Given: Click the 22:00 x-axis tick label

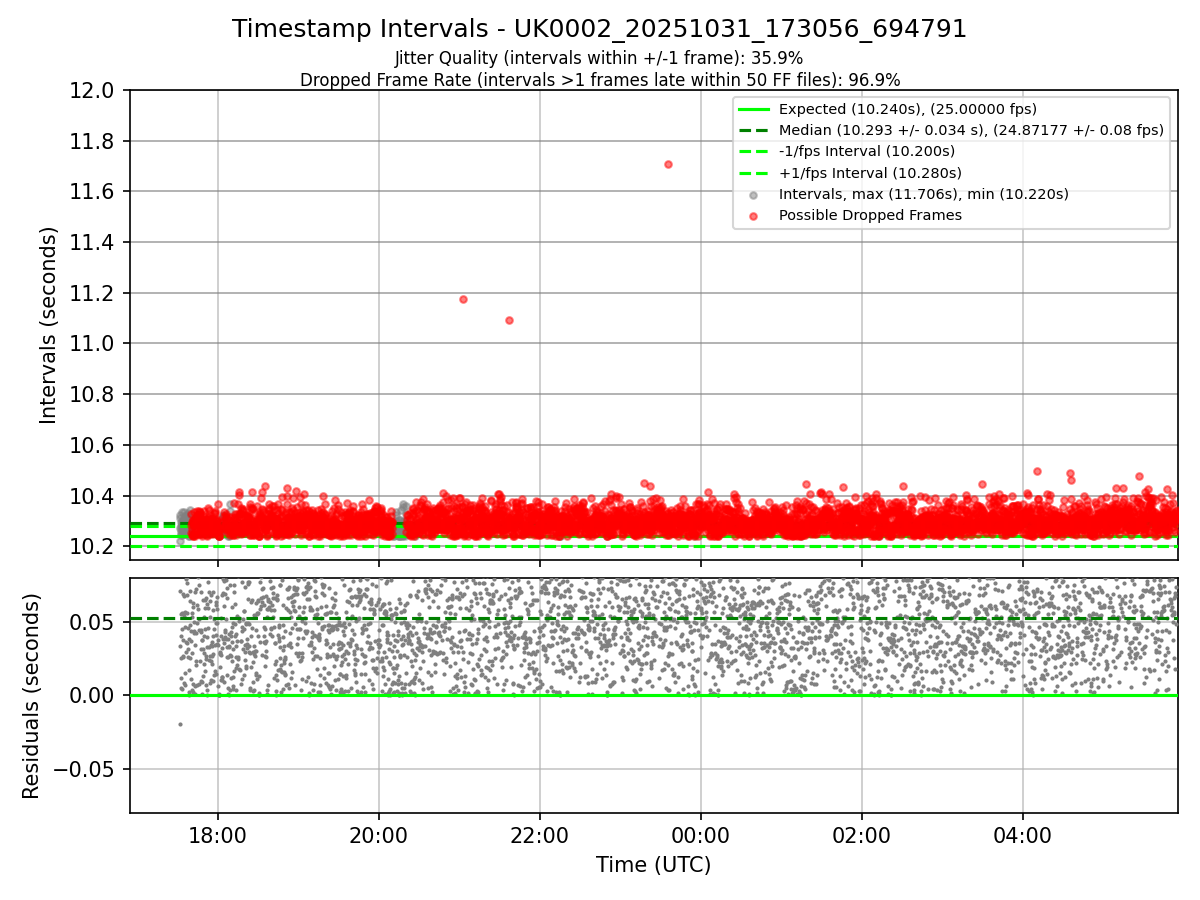Looking at the screenshot, I should pyautogui.click(x=540, y=834).
